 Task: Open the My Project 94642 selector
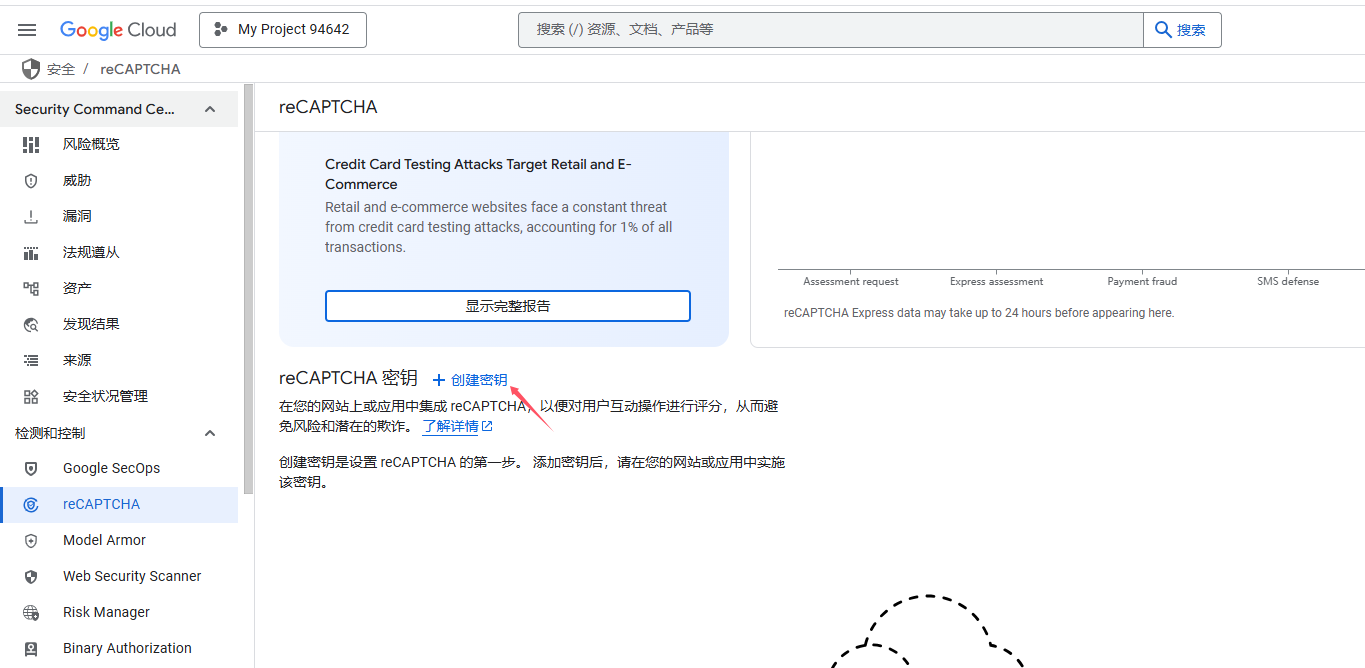283,30
